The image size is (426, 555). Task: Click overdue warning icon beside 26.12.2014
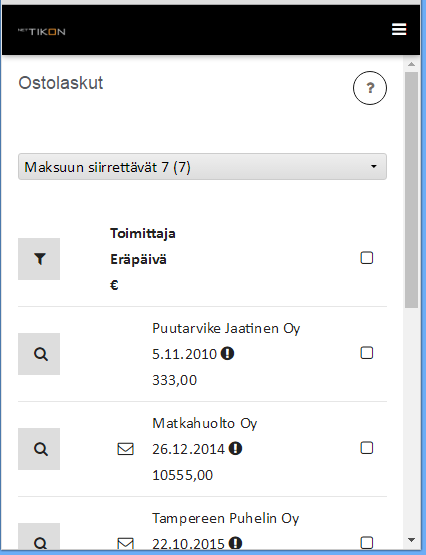click(235, 448)
